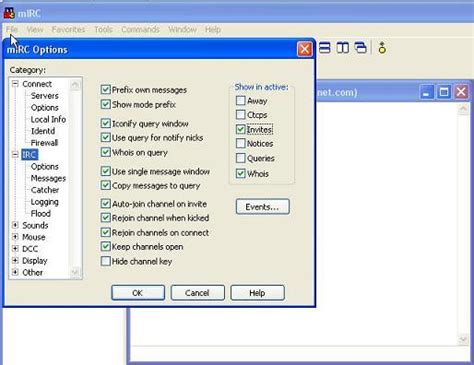The image size is (474, 365).
Task: Select Logging tree item
Action: pyautogui.click(x=45, y=202)
